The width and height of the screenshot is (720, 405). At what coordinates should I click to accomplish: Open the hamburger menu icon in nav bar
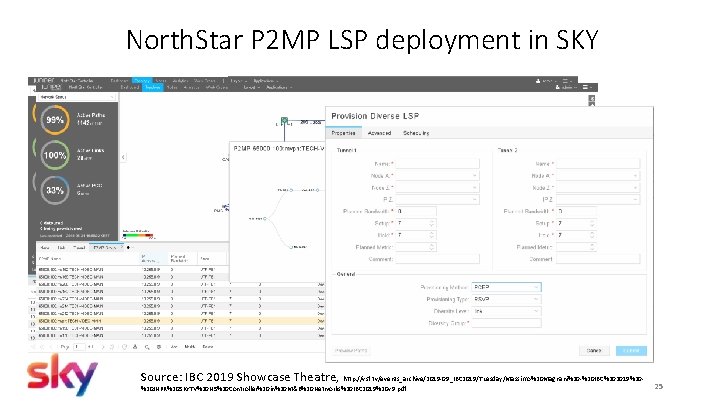(586, 87)
